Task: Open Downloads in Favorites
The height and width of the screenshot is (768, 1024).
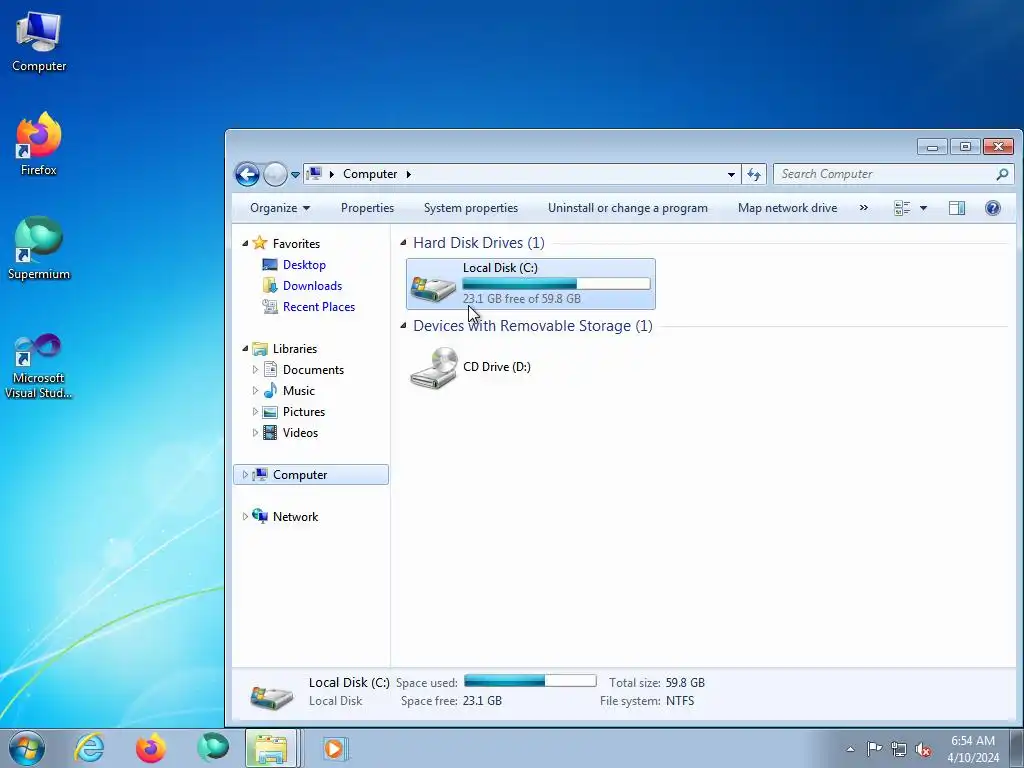Action: (x=312, y=285)
